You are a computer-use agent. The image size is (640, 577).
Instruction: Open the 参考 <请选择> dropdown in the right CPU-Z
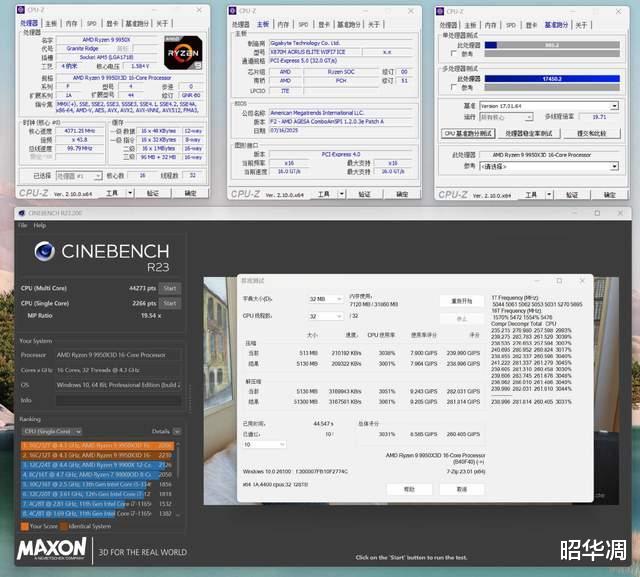pyautogui.click(x=549, y=166)
